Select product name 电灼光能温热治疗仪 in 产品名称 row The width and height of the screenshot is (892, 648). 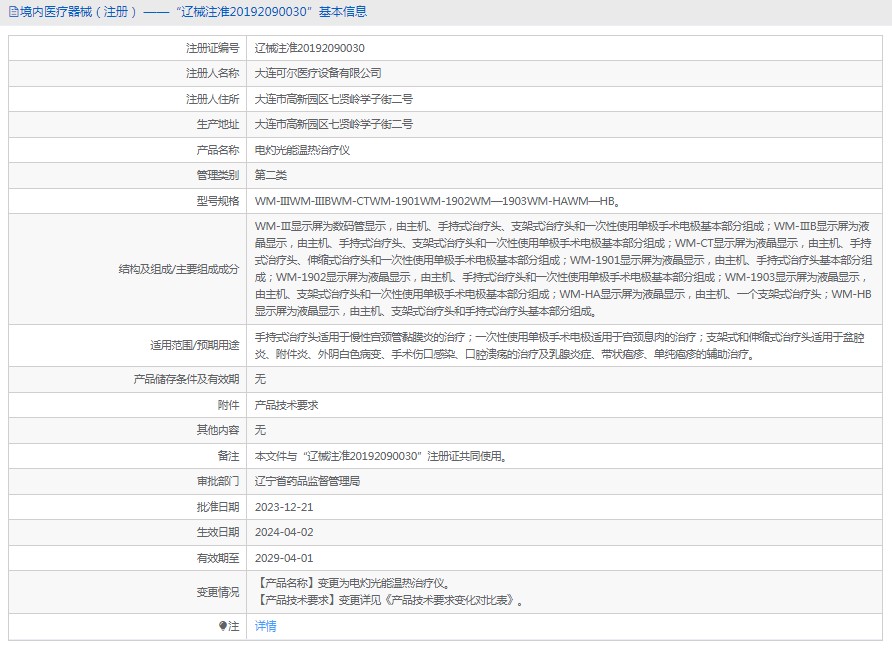coord(302,150)
